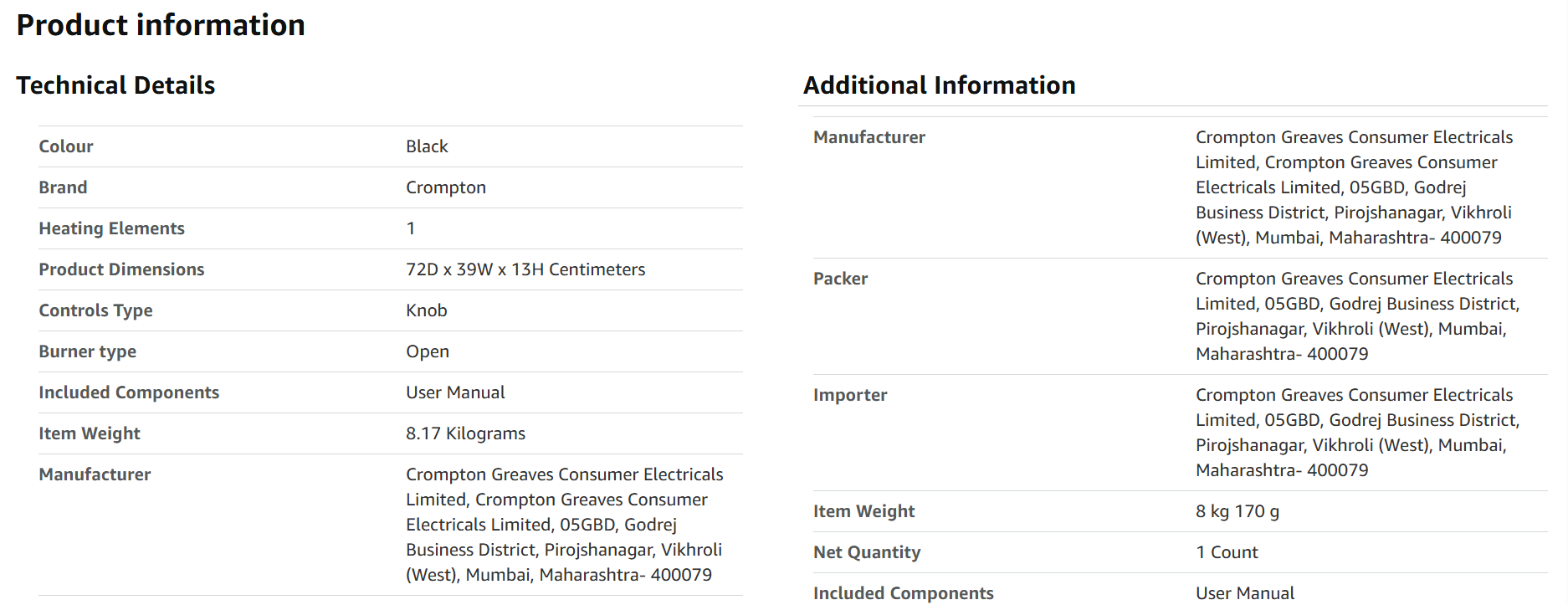Click the Product information heading
Screen dimensions: 1568x605
[x=161, y=25]
